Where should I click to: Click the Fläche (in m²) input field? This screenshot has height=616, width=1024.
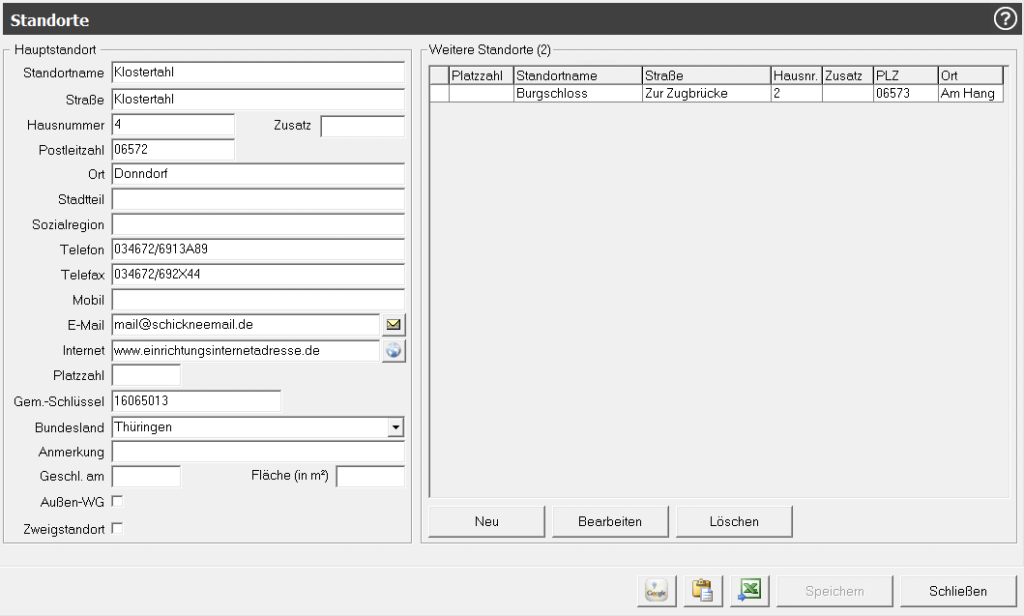tap(370, 476)
